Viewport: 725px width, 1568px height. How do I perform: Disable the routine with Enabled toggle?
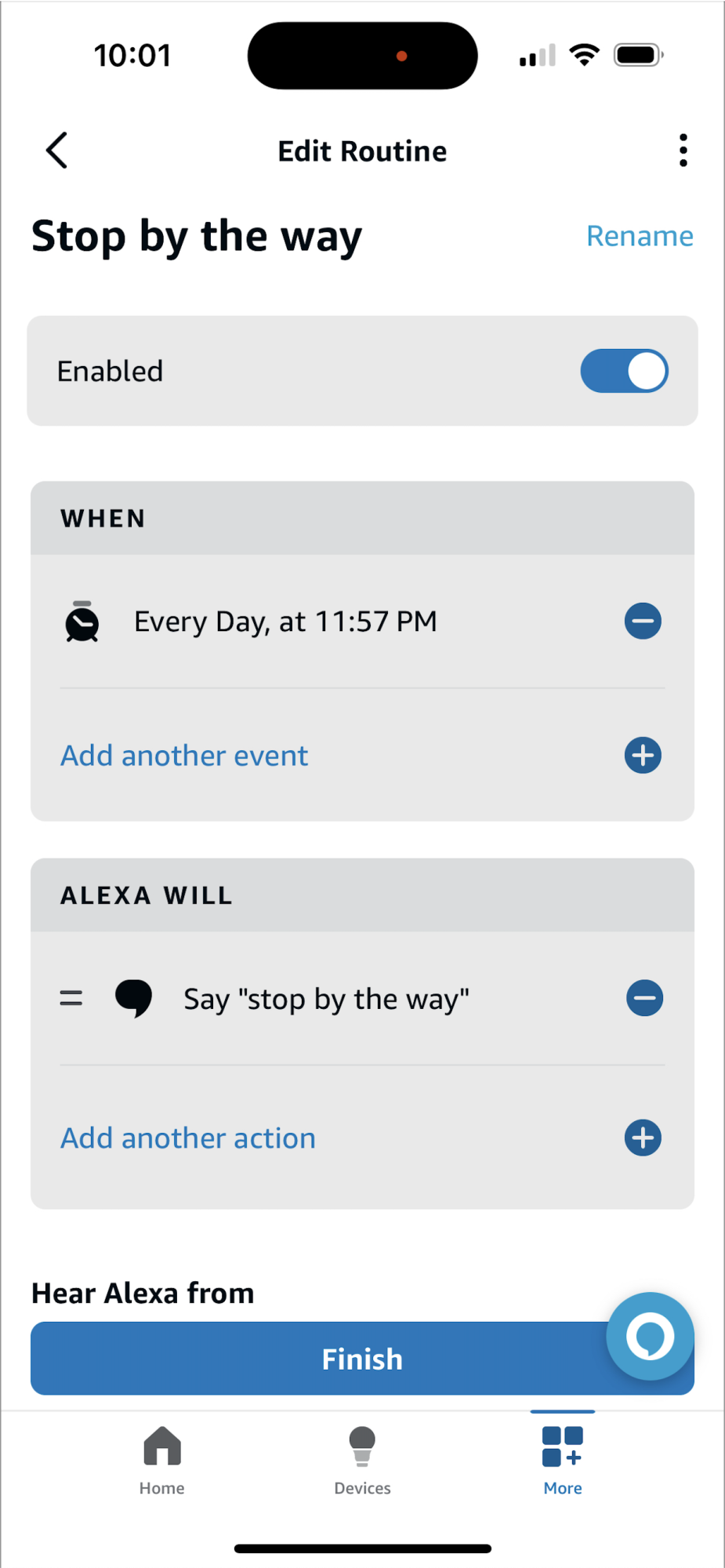click(x=624, y=371)
